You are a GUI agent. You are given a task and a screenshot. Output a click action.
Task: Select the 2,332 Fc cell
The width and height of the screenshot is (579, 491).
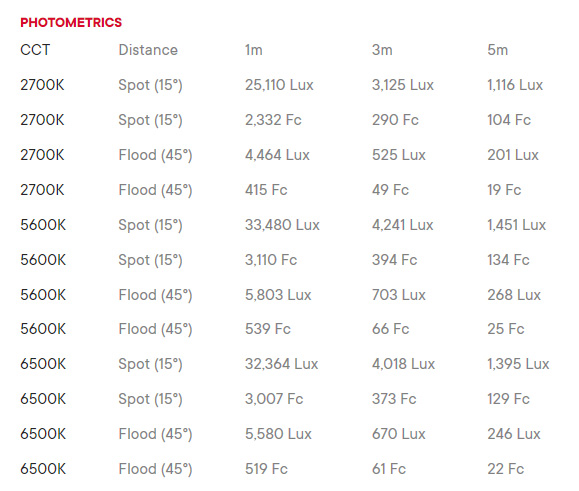pos(273,120)
